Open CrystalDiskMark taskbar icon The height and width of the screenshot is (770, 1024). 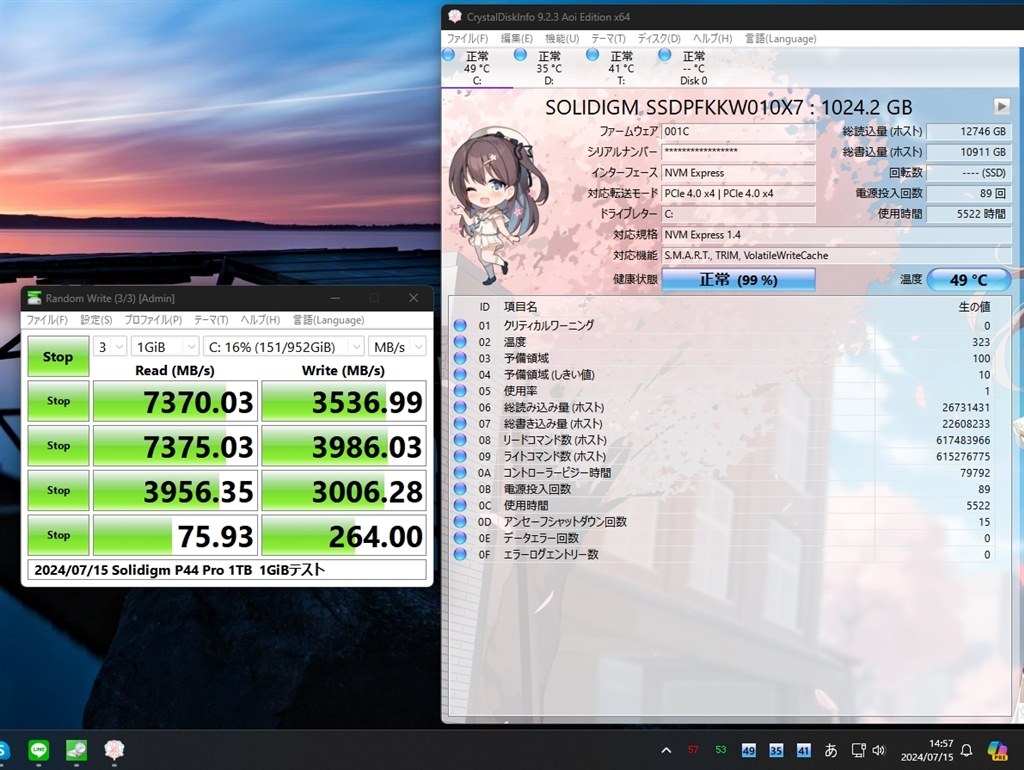click(x=76, y=750)
